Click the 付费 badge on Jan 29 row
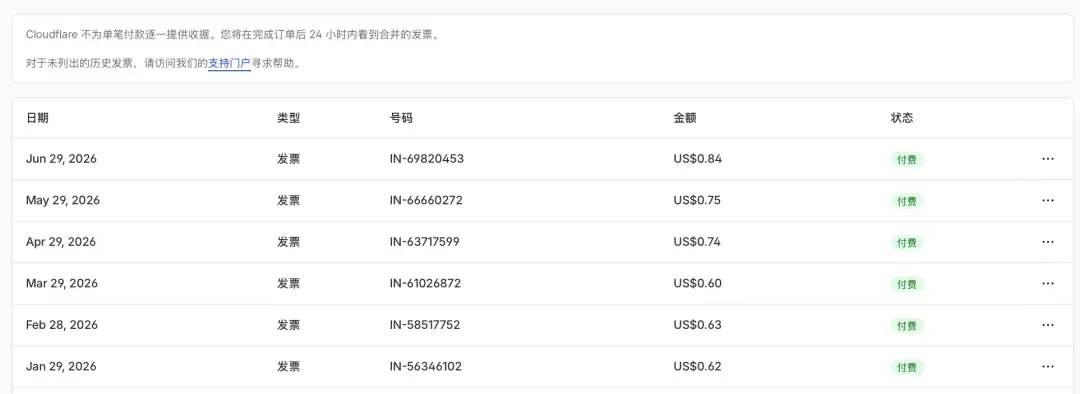This screenshot has height=394, width=1080. 906,367
